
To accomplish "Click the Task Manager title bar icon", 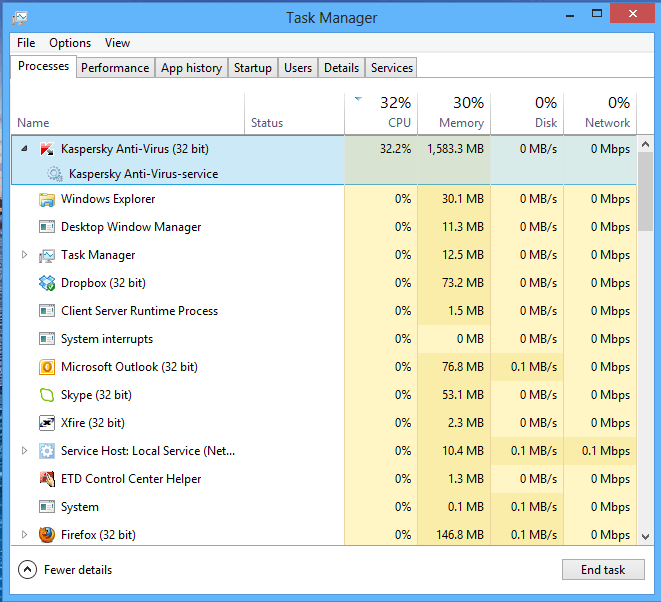I will click(x=20, y=18).
